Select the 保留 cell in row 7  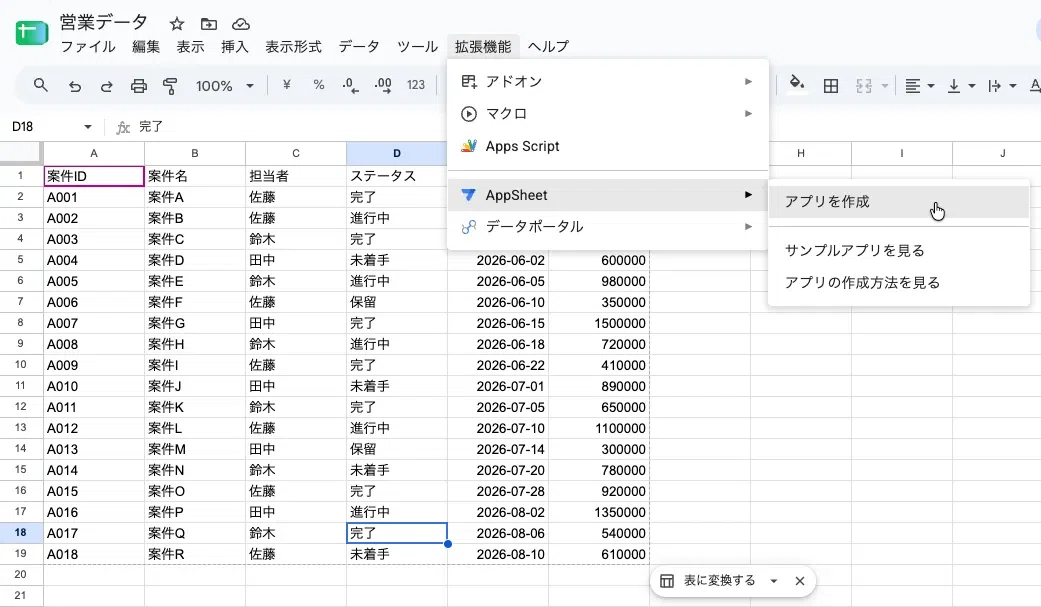coord(396,302)
